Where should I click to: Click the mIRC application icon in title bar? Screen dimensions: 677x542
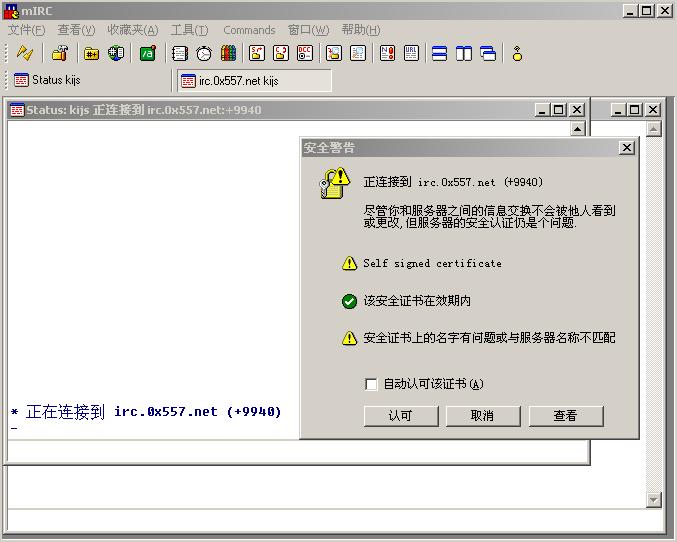(12, 11)
